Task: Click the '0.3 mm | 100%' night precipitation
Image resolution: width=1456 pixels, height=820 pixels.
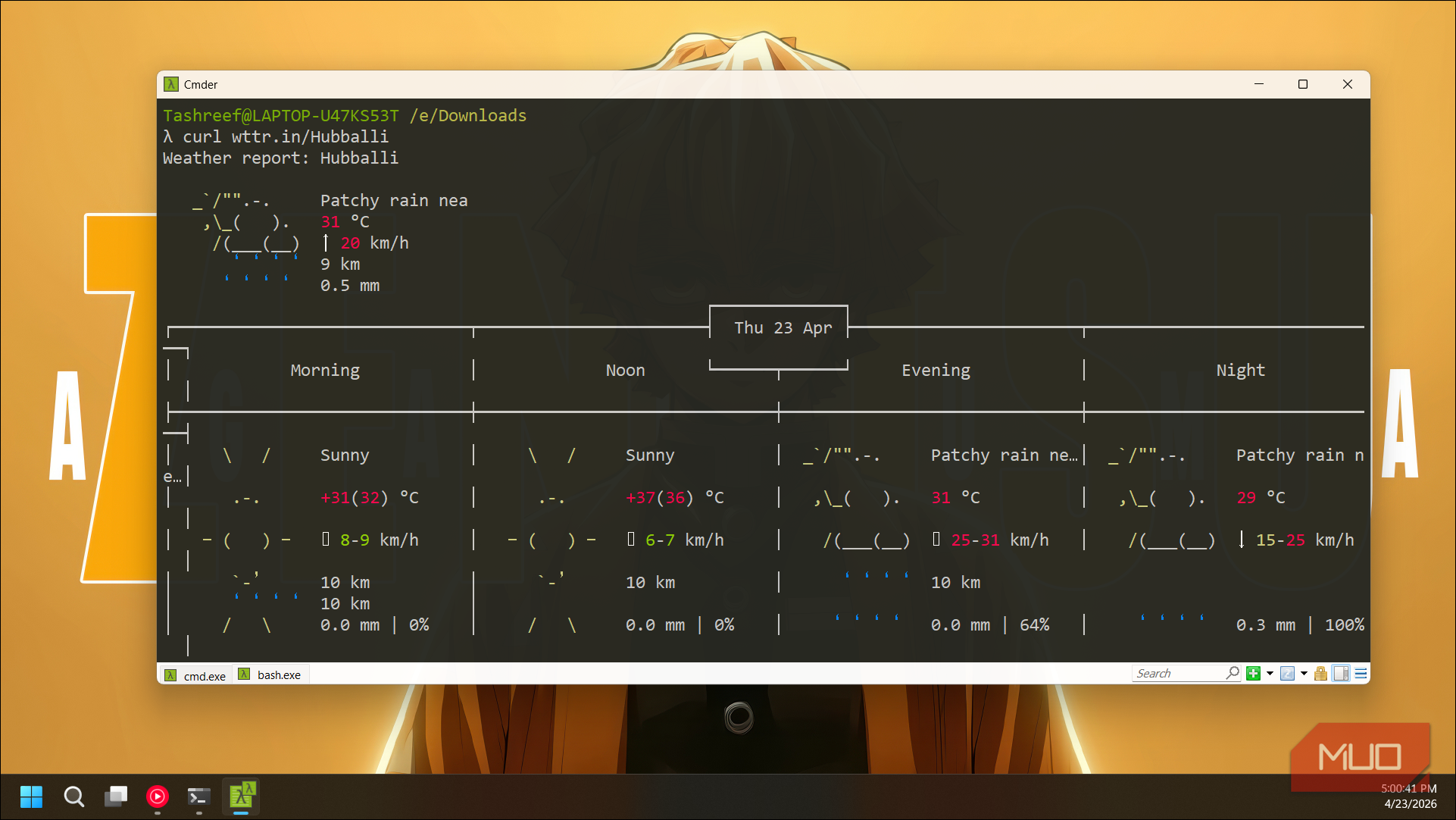Action: [x=1300, y=625]
